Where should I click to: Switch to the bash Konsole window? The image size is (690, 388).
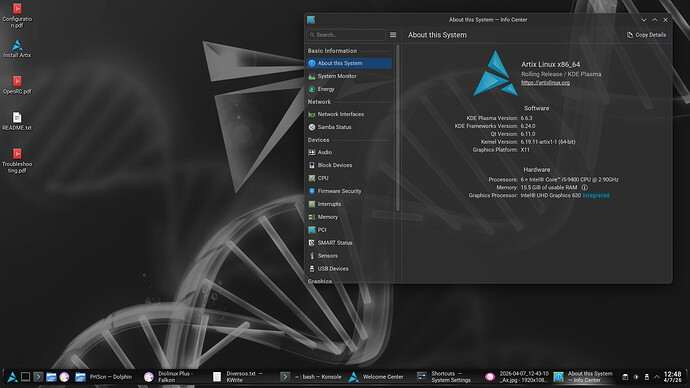tap(311, 377)
